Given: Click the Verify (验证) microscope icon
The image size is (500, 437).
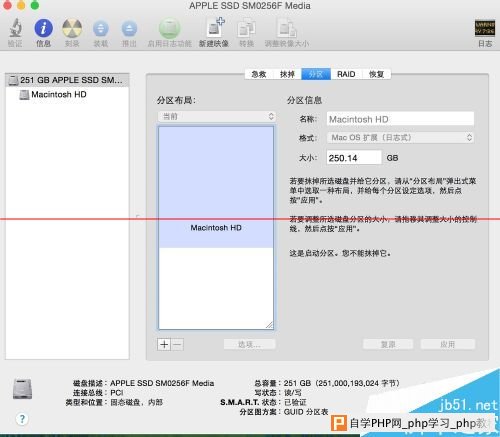Looking at the screenshot, I should (15, 28).
